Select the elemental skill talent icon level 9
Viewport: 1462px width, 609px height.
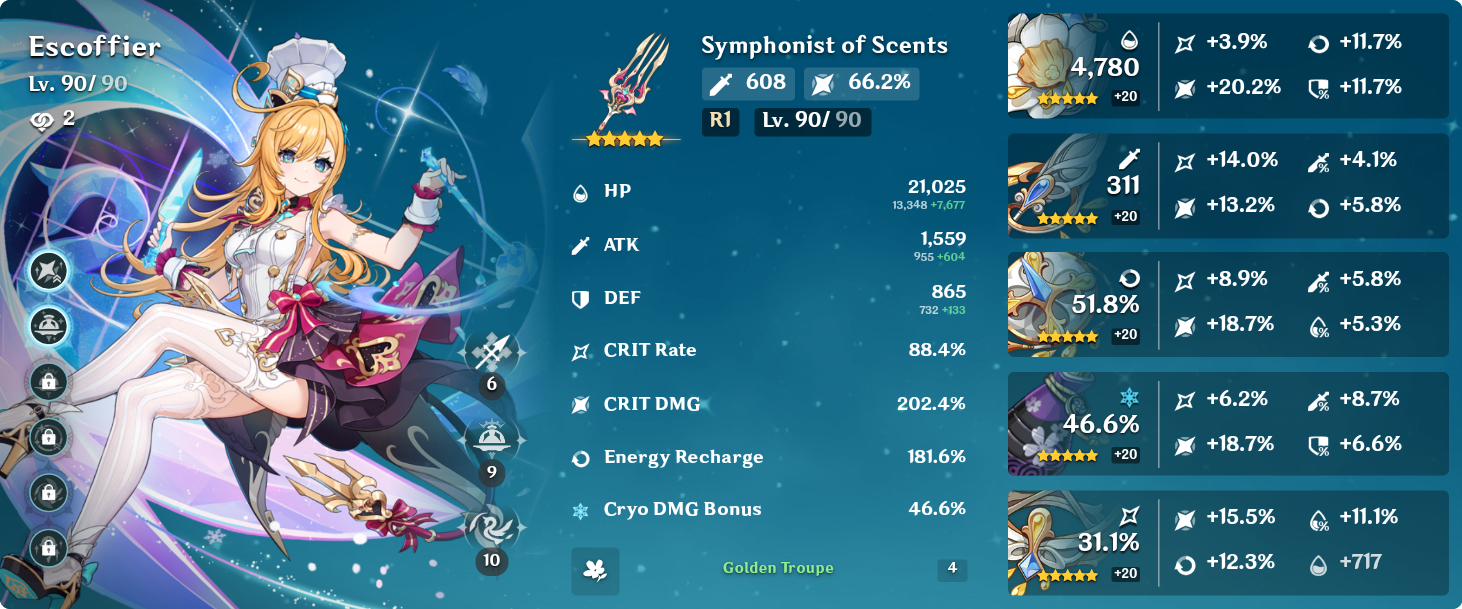coord(491,440)
